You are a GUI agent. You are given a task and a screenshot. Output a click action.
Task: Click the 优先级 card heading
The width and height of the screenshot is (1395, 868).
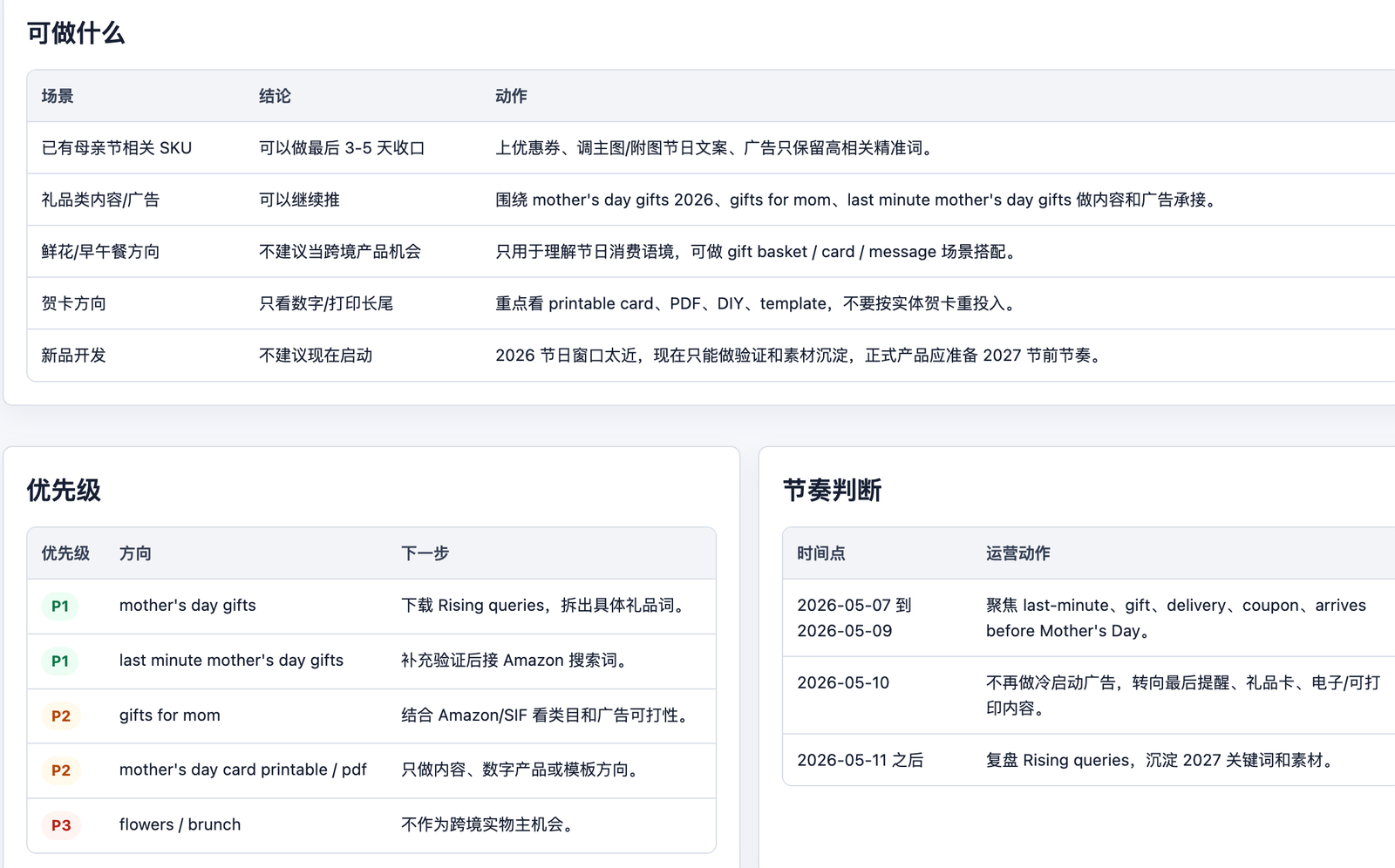tap(64, 491)
